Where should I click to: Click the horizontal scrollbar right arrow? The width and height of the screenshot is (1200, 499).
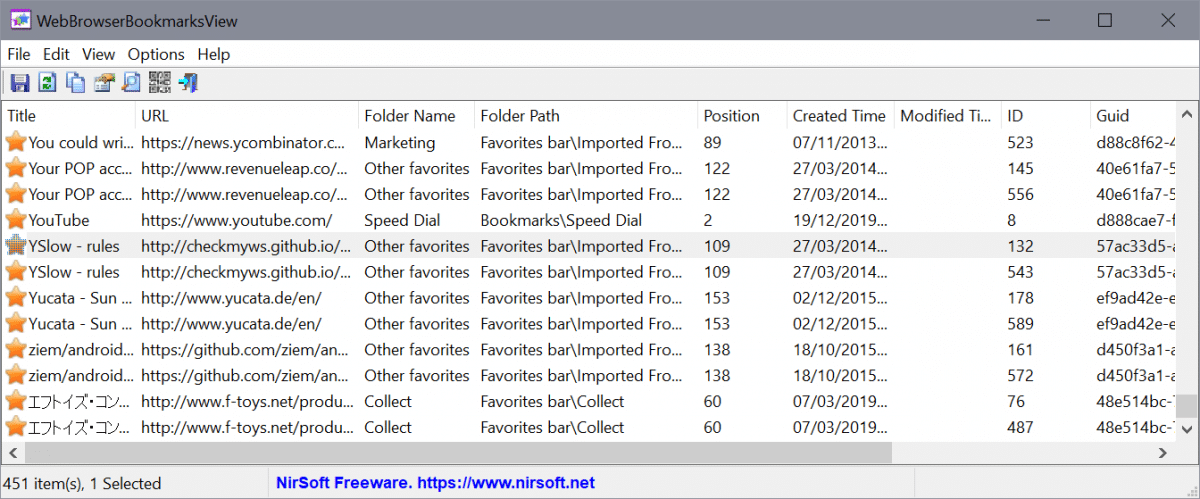point(1163,453)
